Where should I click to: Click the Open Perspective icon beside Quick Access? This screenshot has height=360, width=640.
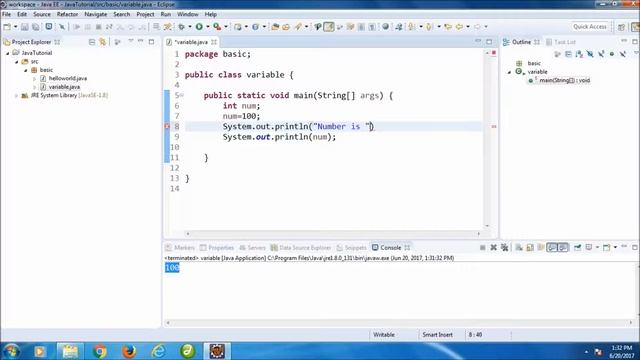pos(621,27)
